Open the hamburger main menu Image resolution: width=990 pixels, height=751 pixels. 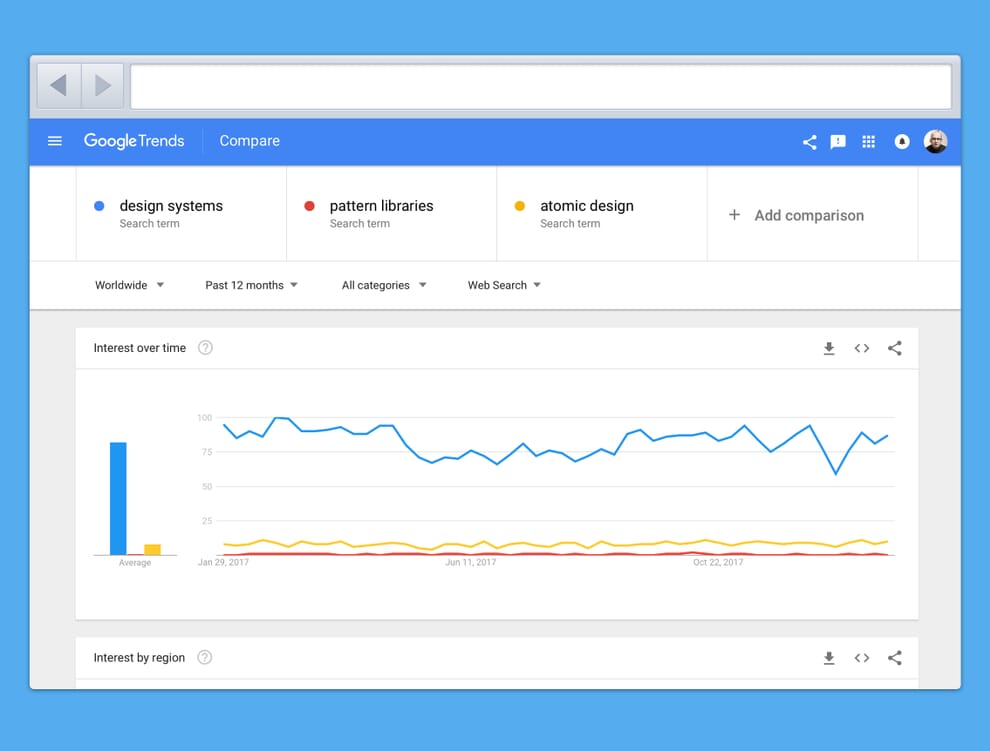[x=55, y=141]
